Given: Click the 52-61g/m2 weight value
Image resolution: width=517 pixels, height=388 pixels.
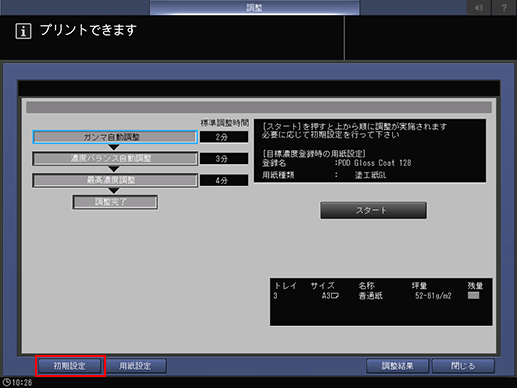Looking at the screenshot, I should [x=433, y=296].
